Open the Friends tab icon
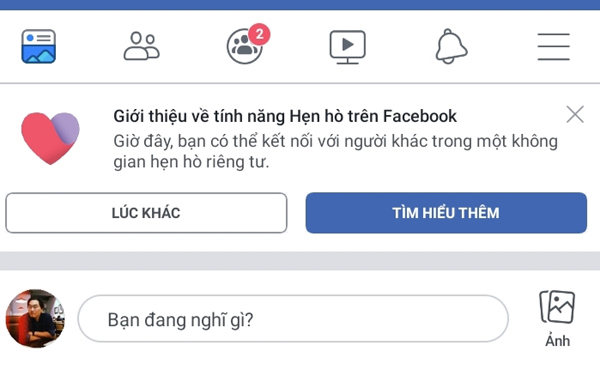This screenshot has height=365, width=600. click(x=141, y=46)
